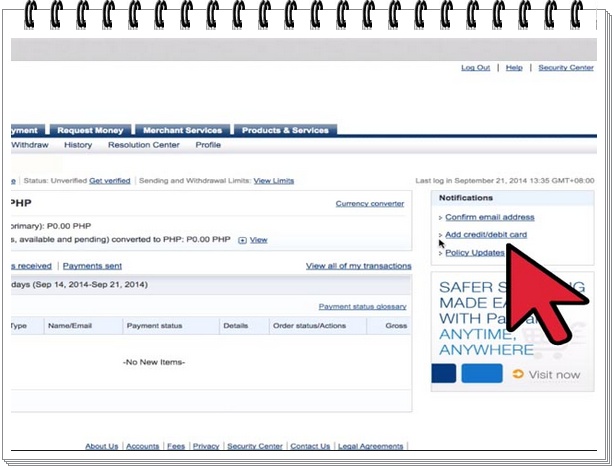Open the footer Security Center link

(x=255, y=446)
